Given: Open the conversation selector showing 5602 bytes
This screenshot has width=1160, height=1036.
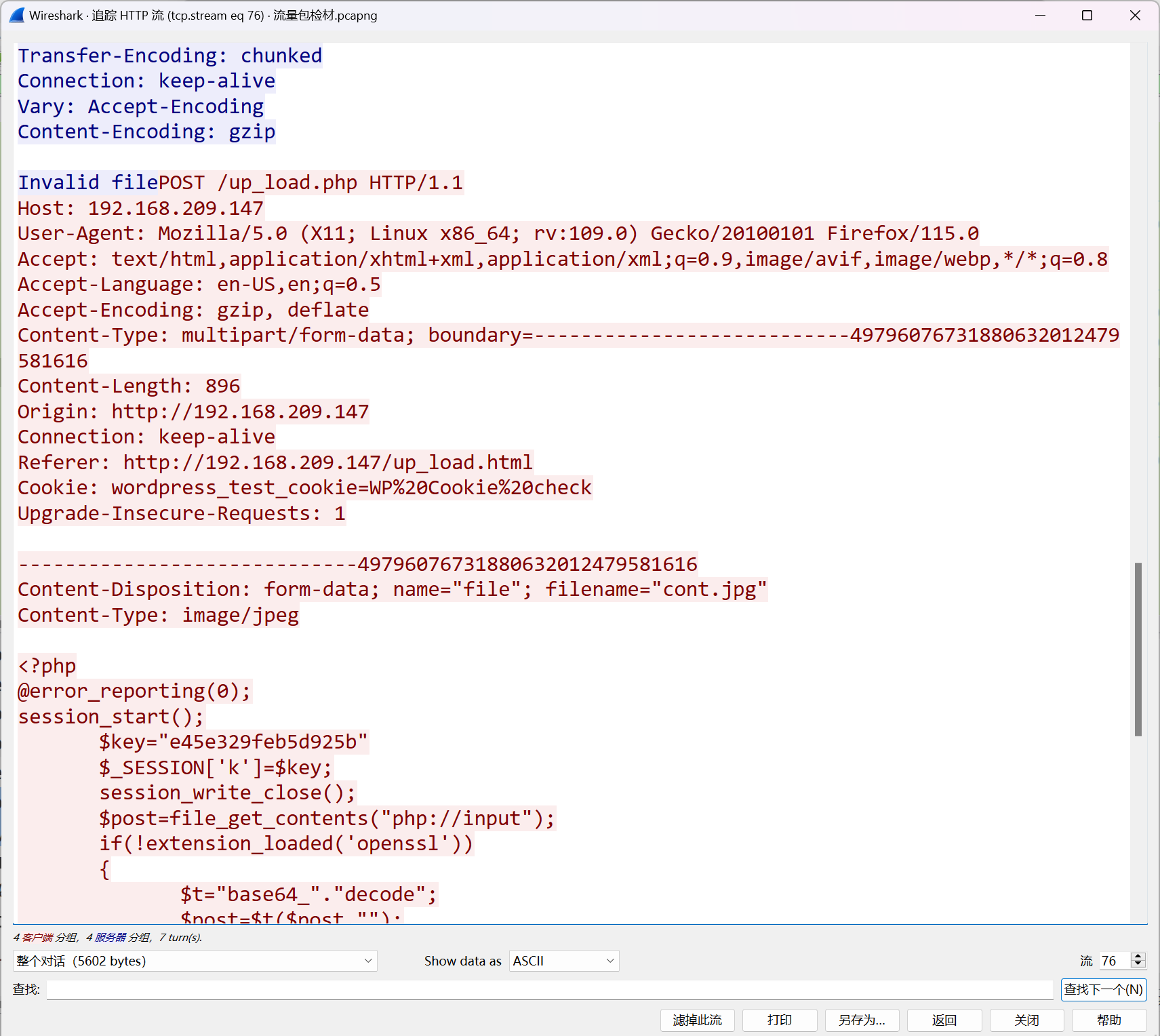Looking at the screenshot, I should 195,961.
